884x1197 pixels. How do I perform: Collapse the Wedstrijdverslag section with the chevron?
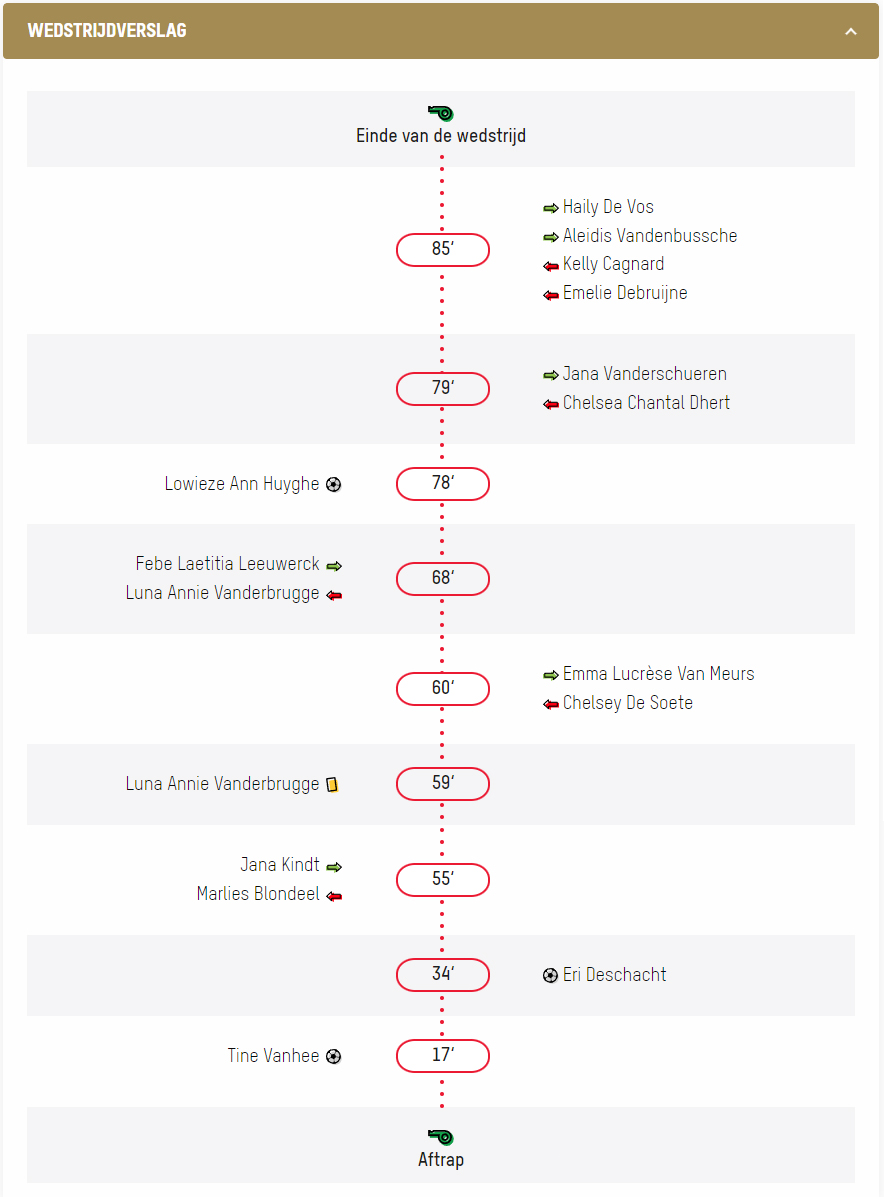[x=850, y=31]
